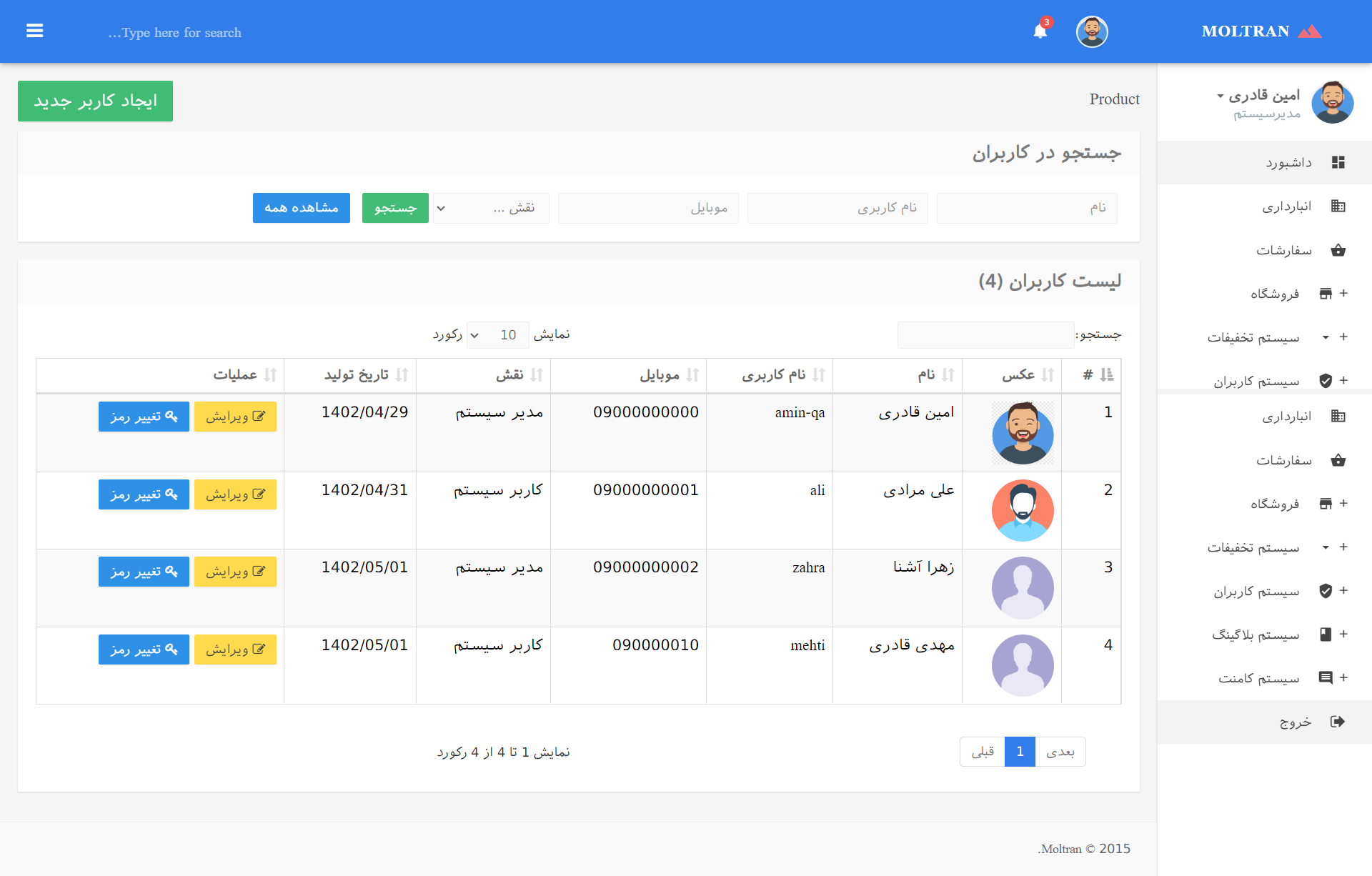1372x876 pixels.
Task: Click the orders basket icon in sidebar
Action: [x=1338, y=250]
